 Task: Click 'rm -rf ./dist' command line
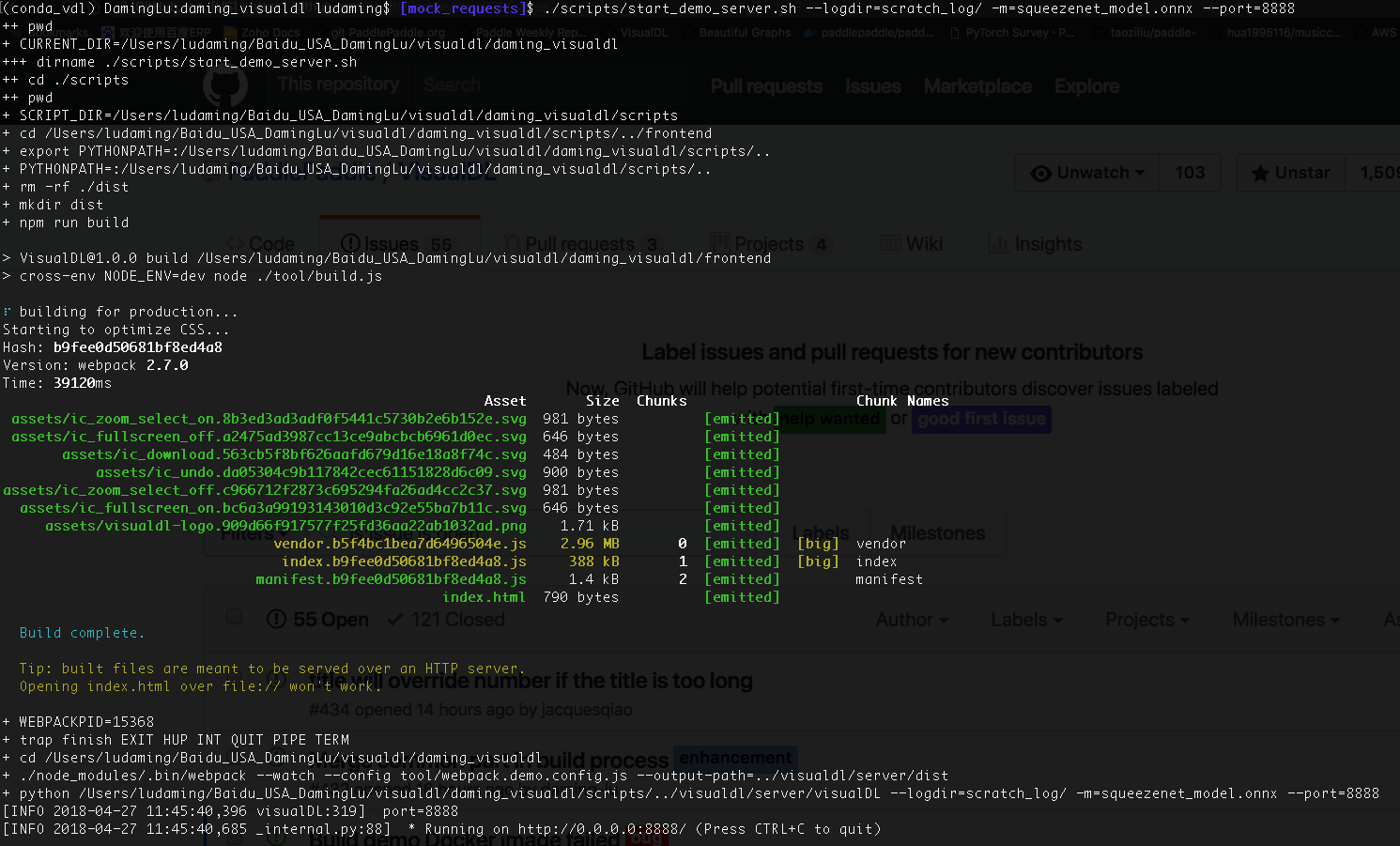point(67,187)
